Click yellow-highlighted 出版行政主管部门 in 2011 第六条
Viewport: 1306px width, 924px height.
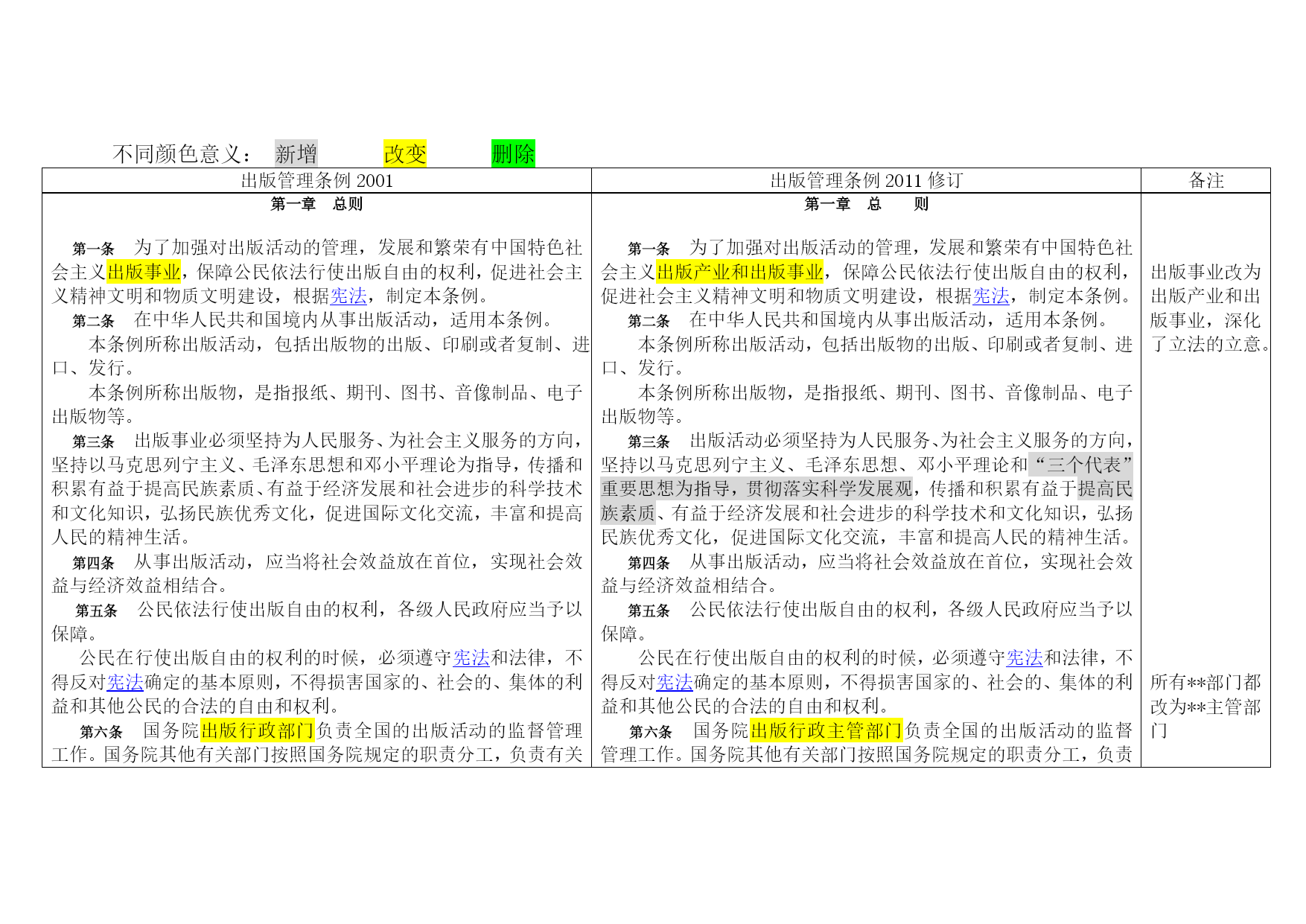coord(826,730)
